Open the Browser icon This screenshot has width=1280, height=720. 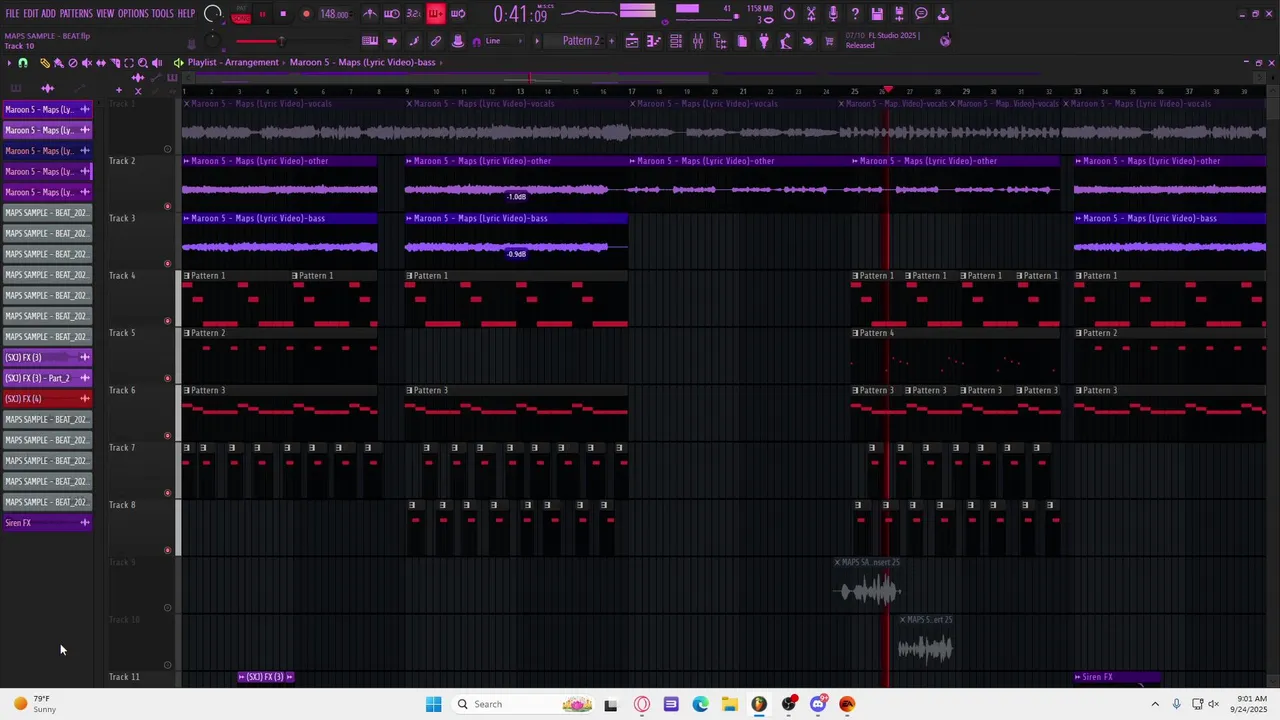720,41
